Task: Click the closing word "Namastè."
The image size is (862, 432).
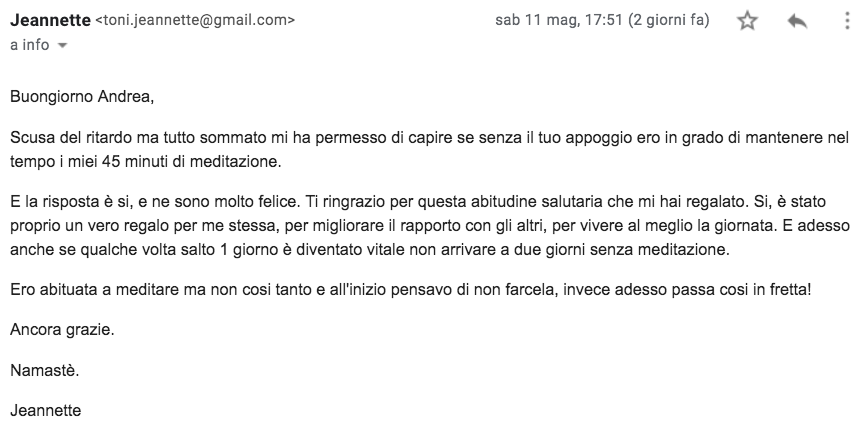Action: [x=45, y=370]
